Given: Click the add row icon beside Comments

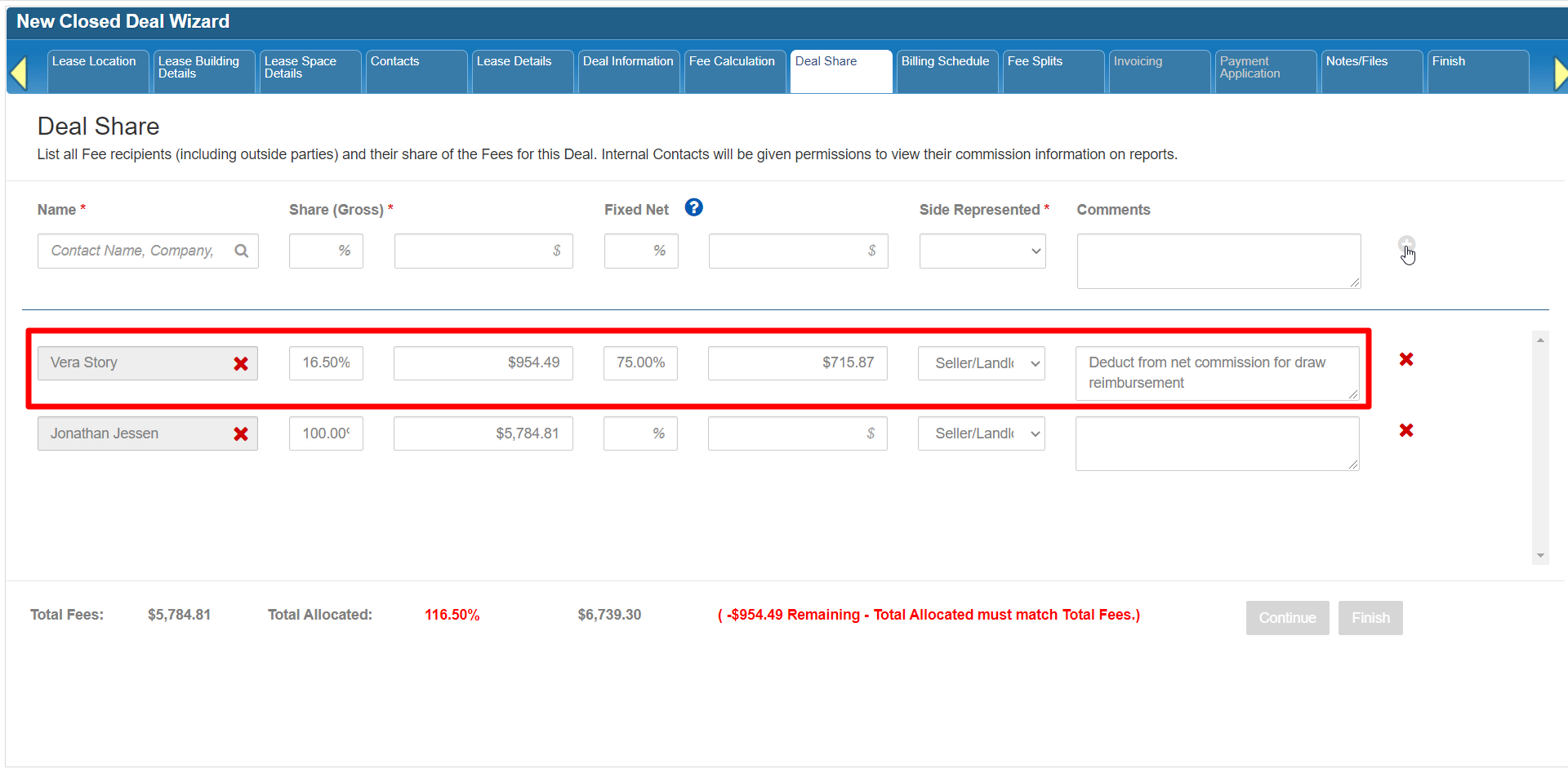Looking at the screenshot, I should pyautogui.click(x=1405, y=245).
